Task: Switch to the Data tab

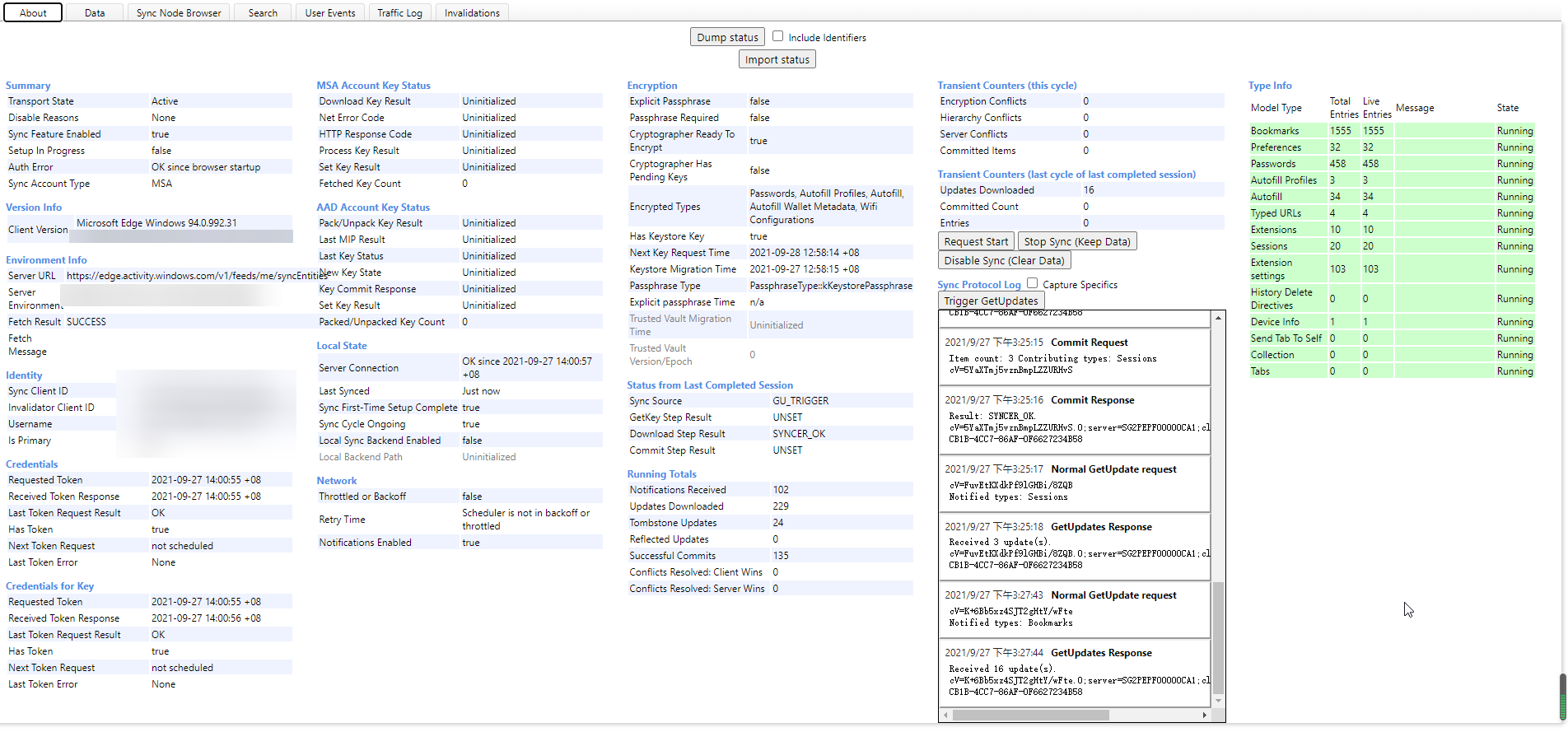Action: point(95,12)
